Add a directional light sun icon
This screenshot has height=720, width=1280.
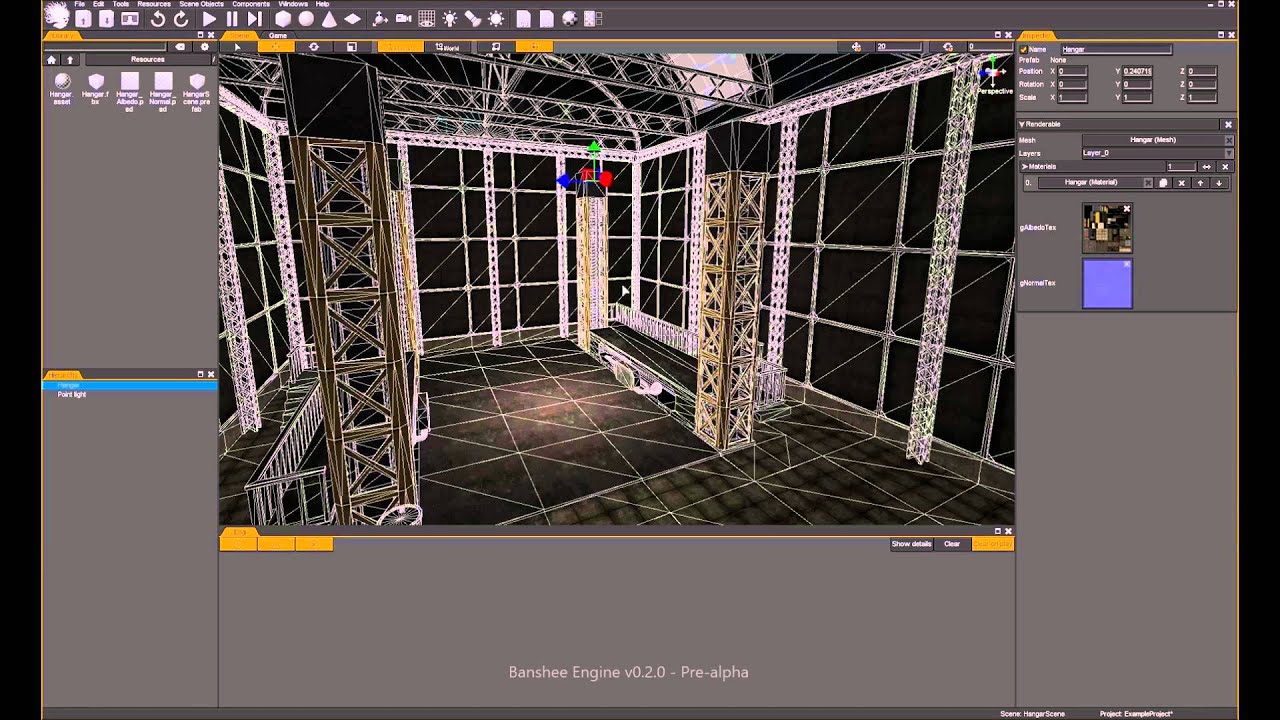(x=496, y=18)
